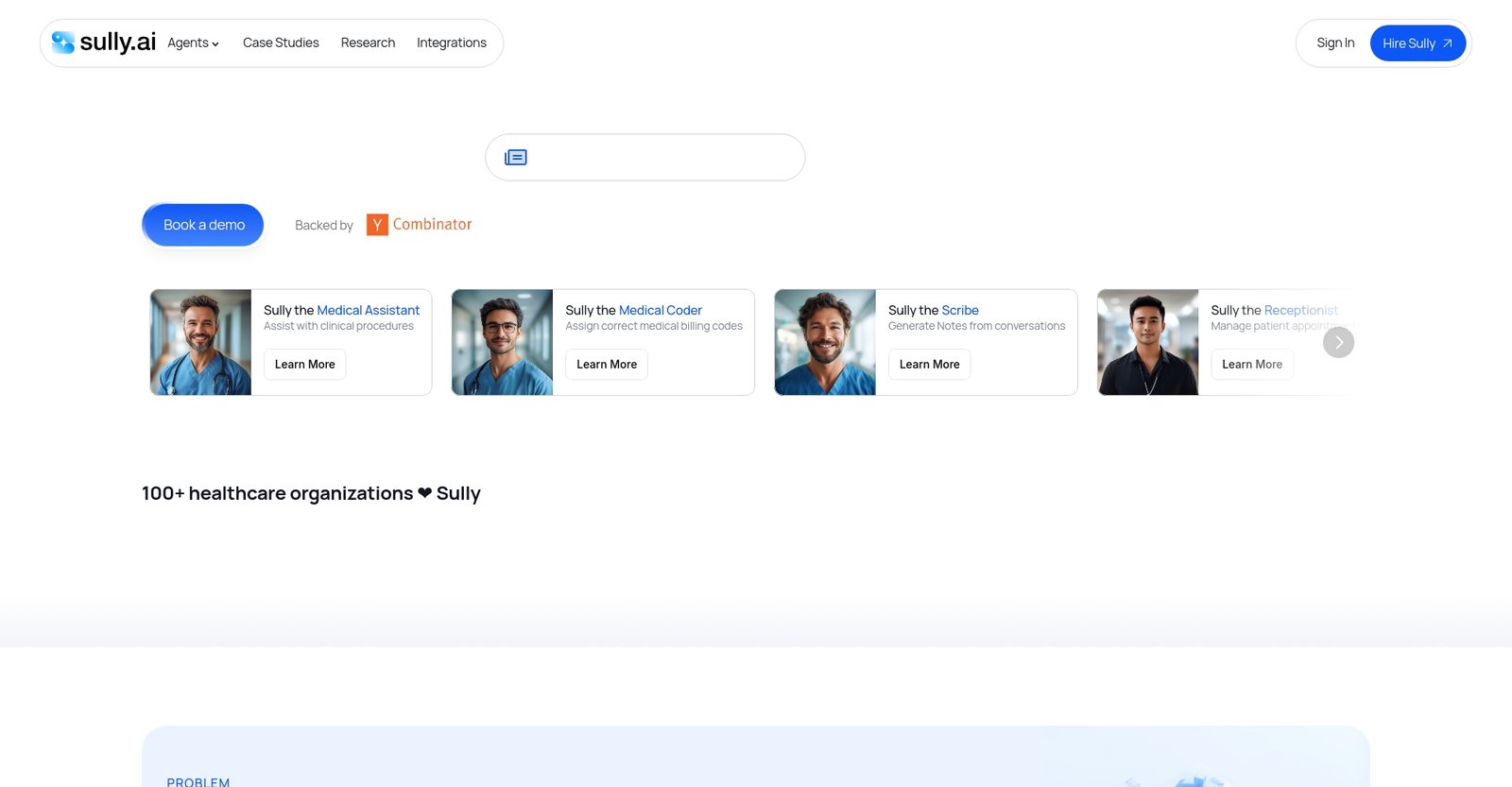Select the Scribe portrait thumbnail

click(x=825, y=343)
